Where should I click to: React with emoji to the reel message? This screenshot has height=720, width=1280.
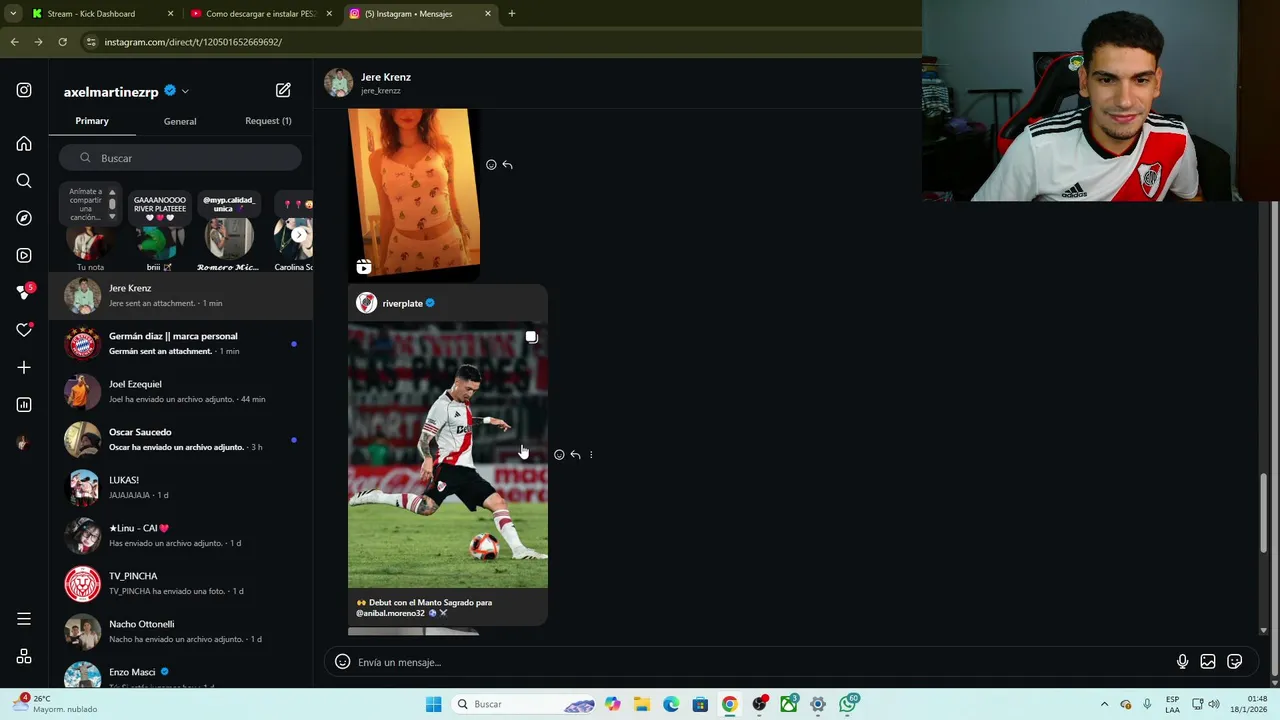click(x=491, y=165)
